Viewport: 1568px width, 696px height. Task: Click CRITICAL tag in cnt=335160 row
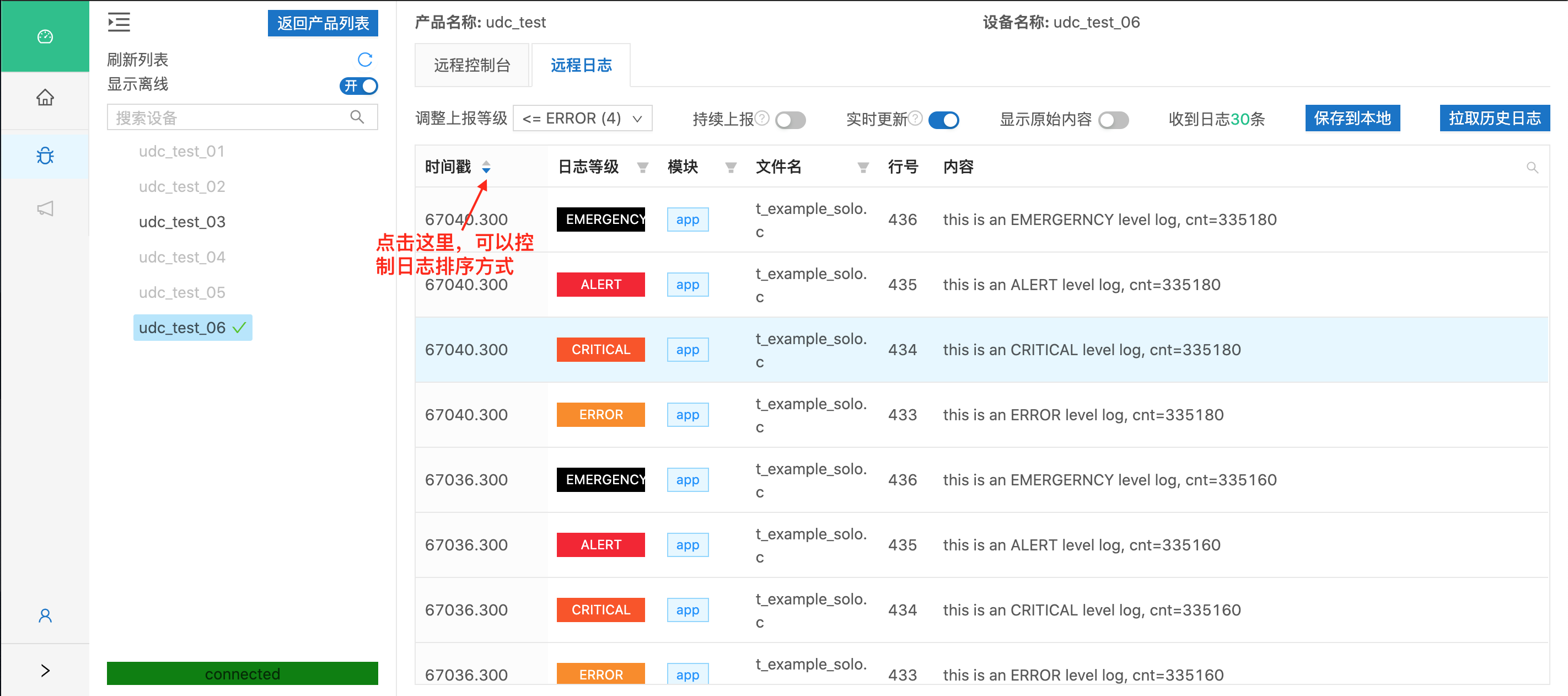pyautogui.click(x=601, y=610)
